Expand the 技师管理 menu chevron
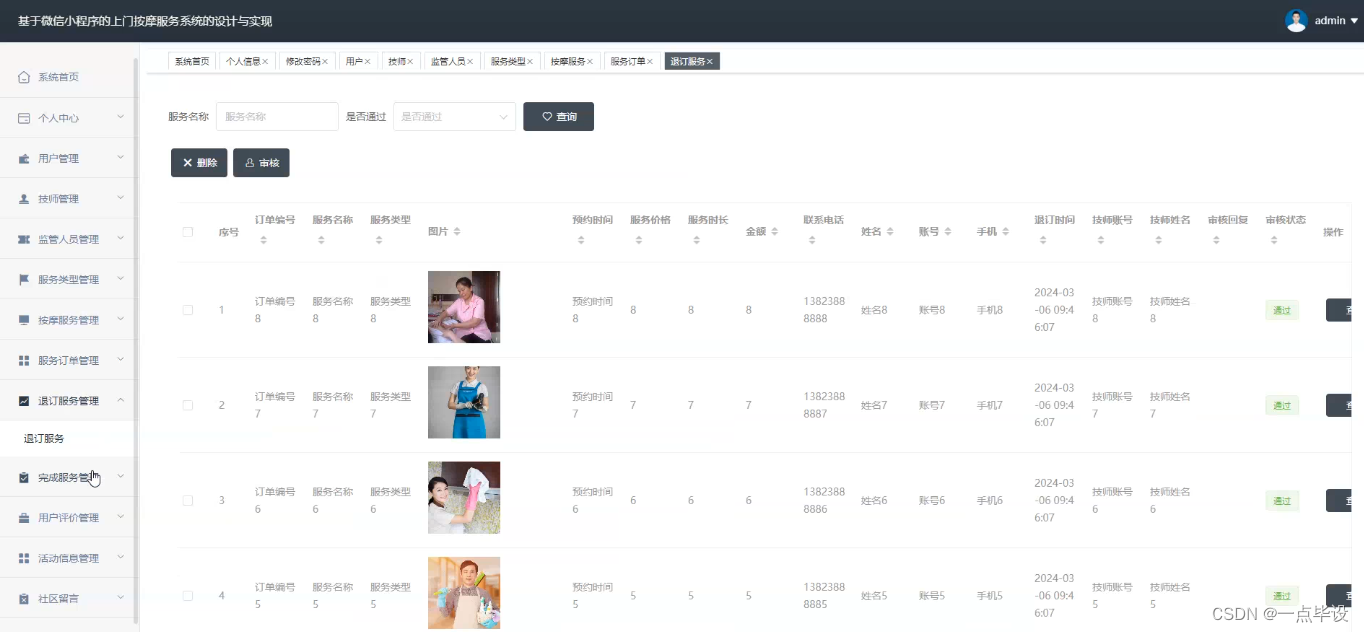The image size is (1364, 632). (120, 199)
